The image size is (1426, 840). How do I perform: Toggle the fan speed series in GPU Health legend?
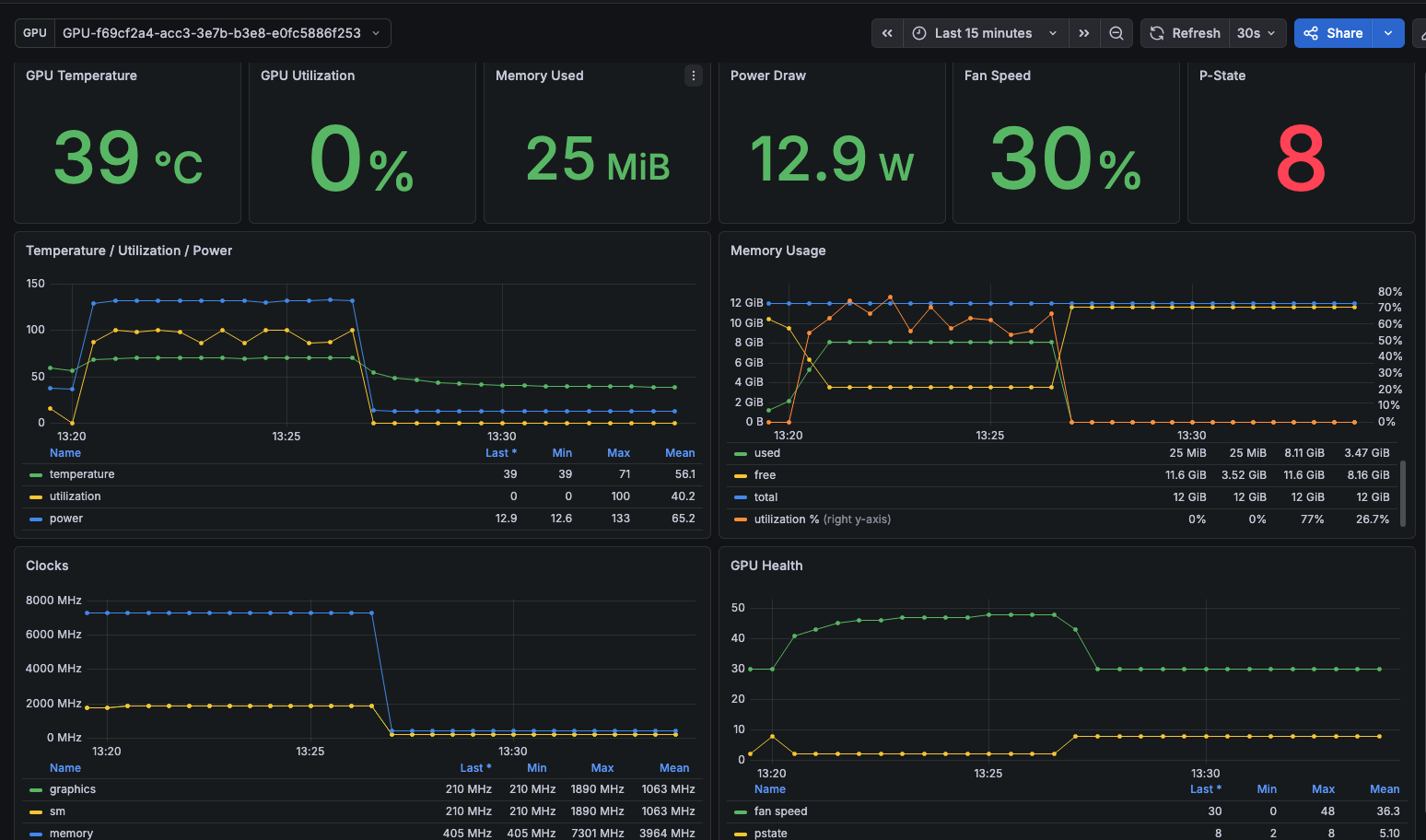point(780,811)
